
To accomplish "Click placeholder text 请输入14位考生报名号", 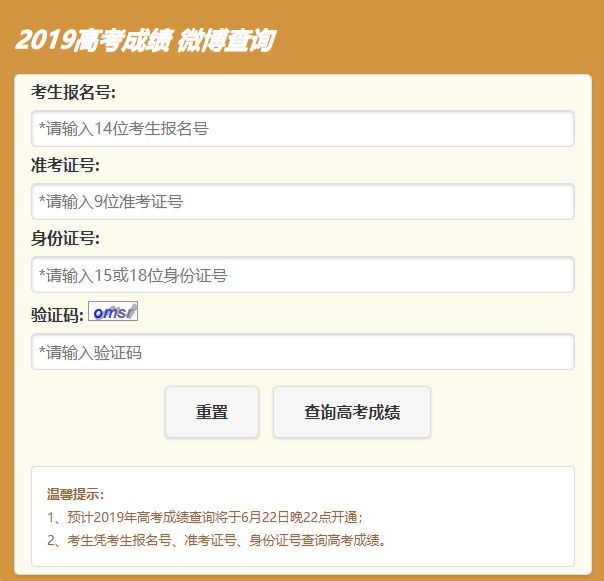I will 124,128.
